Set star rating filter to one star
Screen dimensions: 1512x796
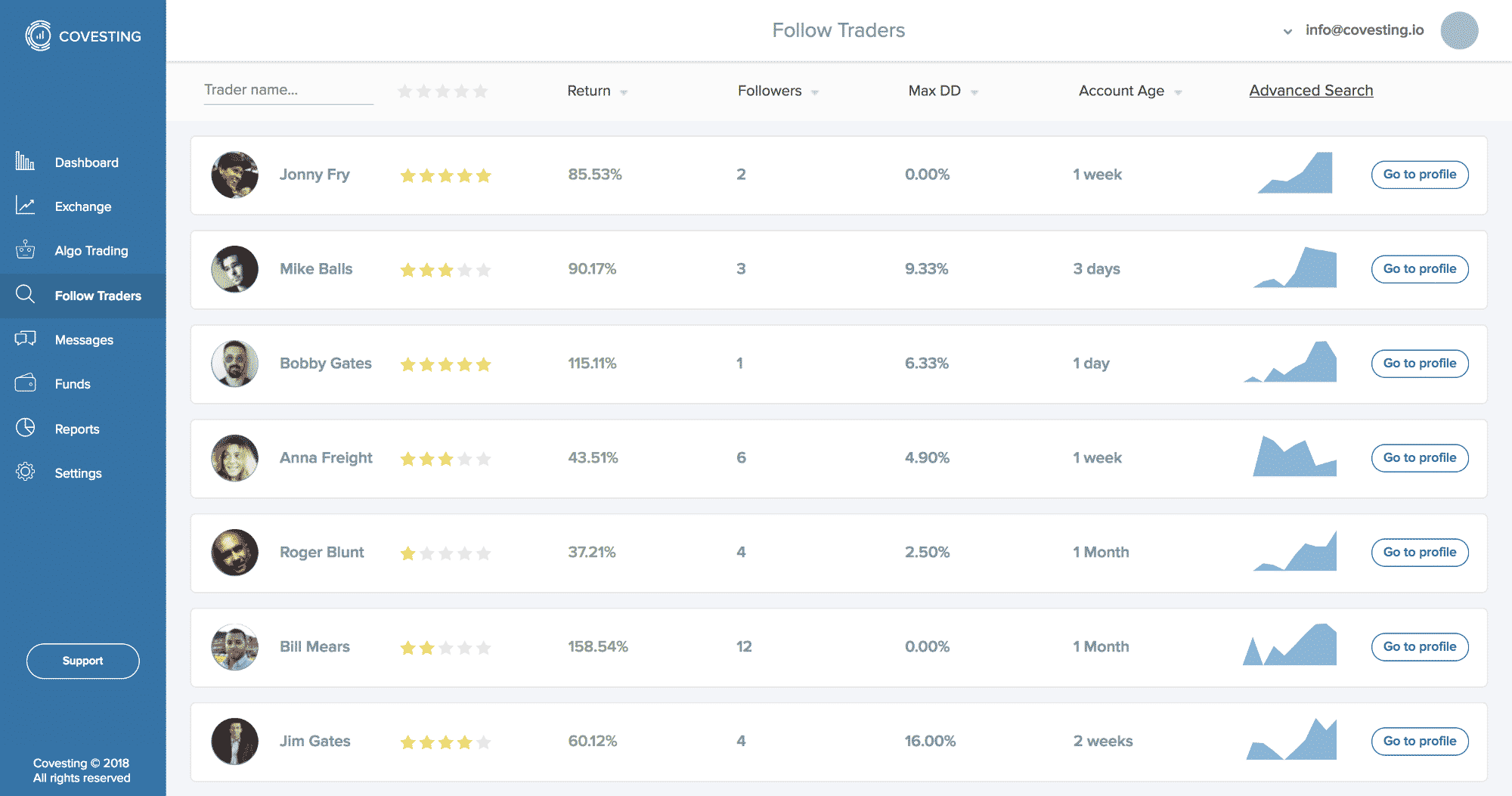[x=405, y=91]
